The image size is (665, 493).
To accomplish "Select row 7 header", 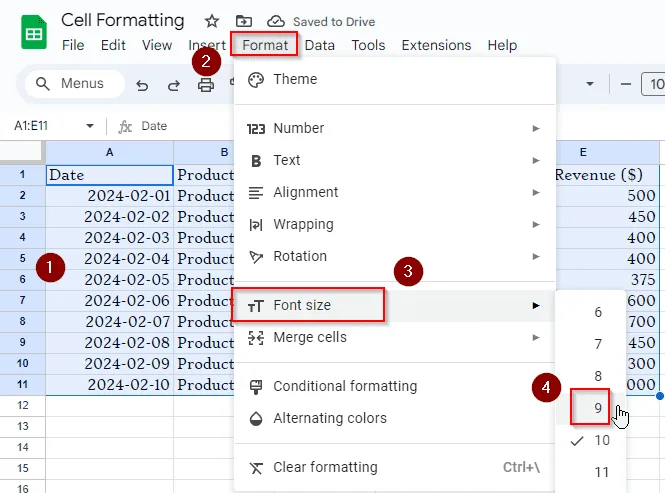I will coord(22,301).
